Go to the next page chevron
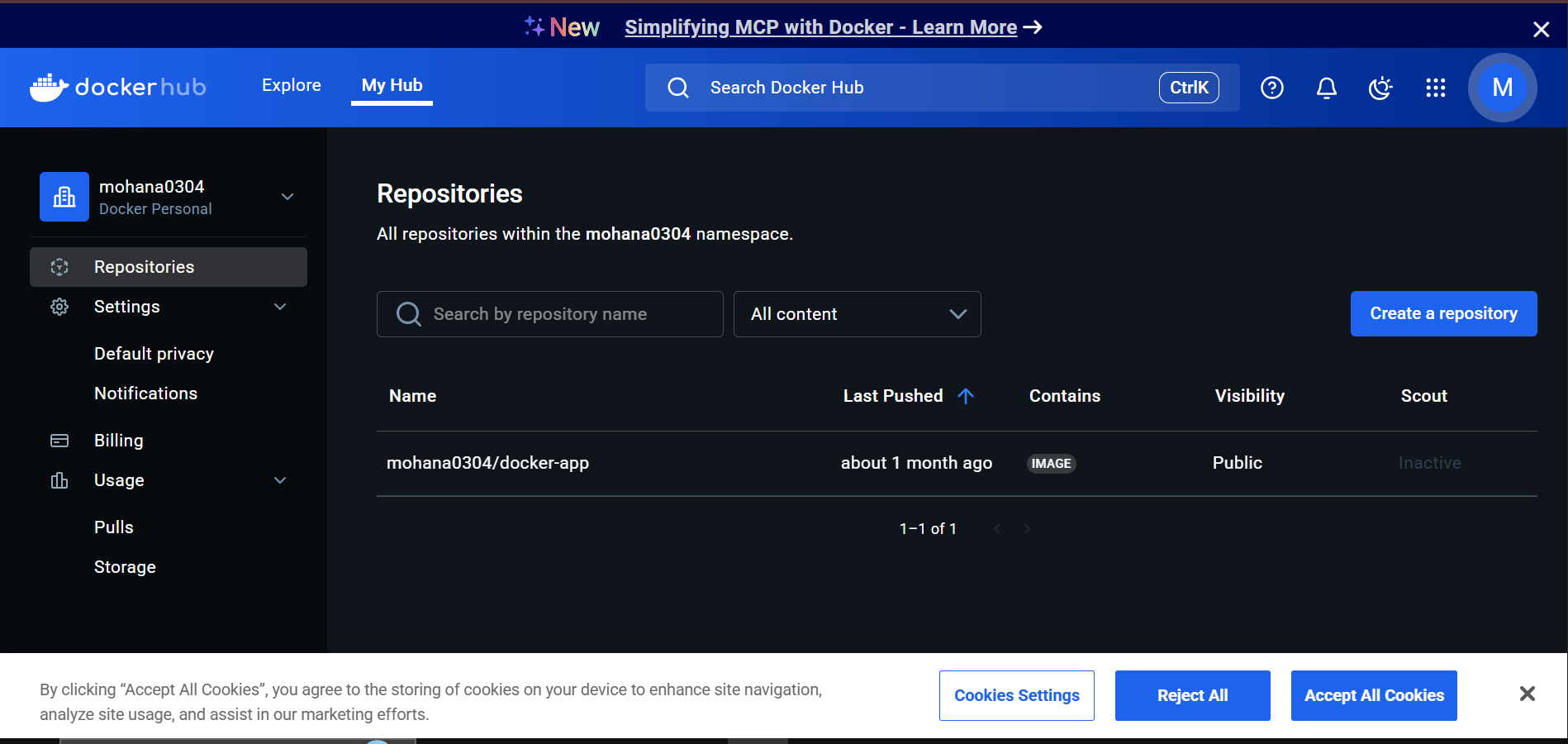Image resolution: width=1568 pixels, height=744 pixels. (1027, 529)
